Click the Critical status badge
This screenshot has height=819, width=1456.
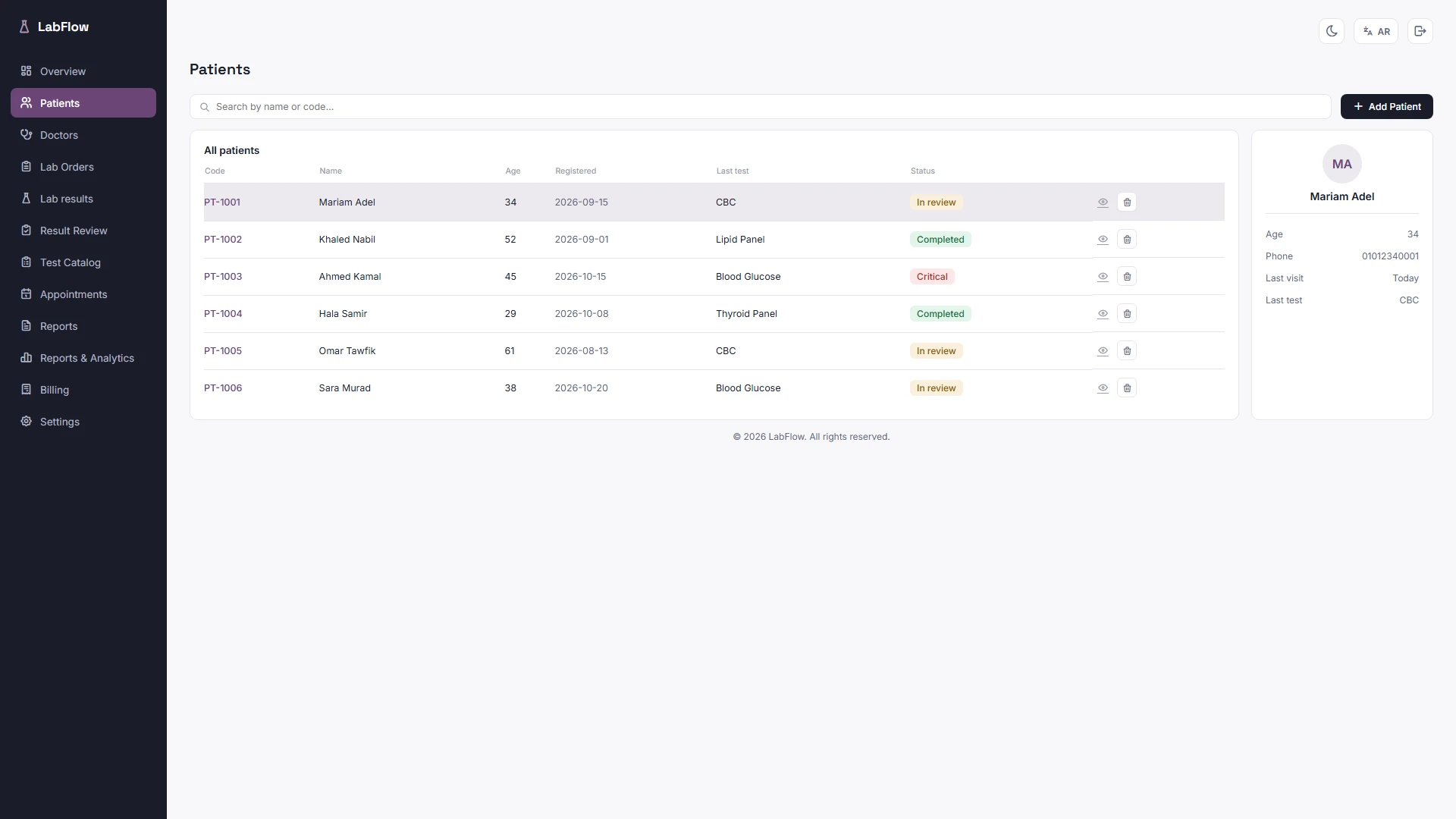(x=932, y=277)
